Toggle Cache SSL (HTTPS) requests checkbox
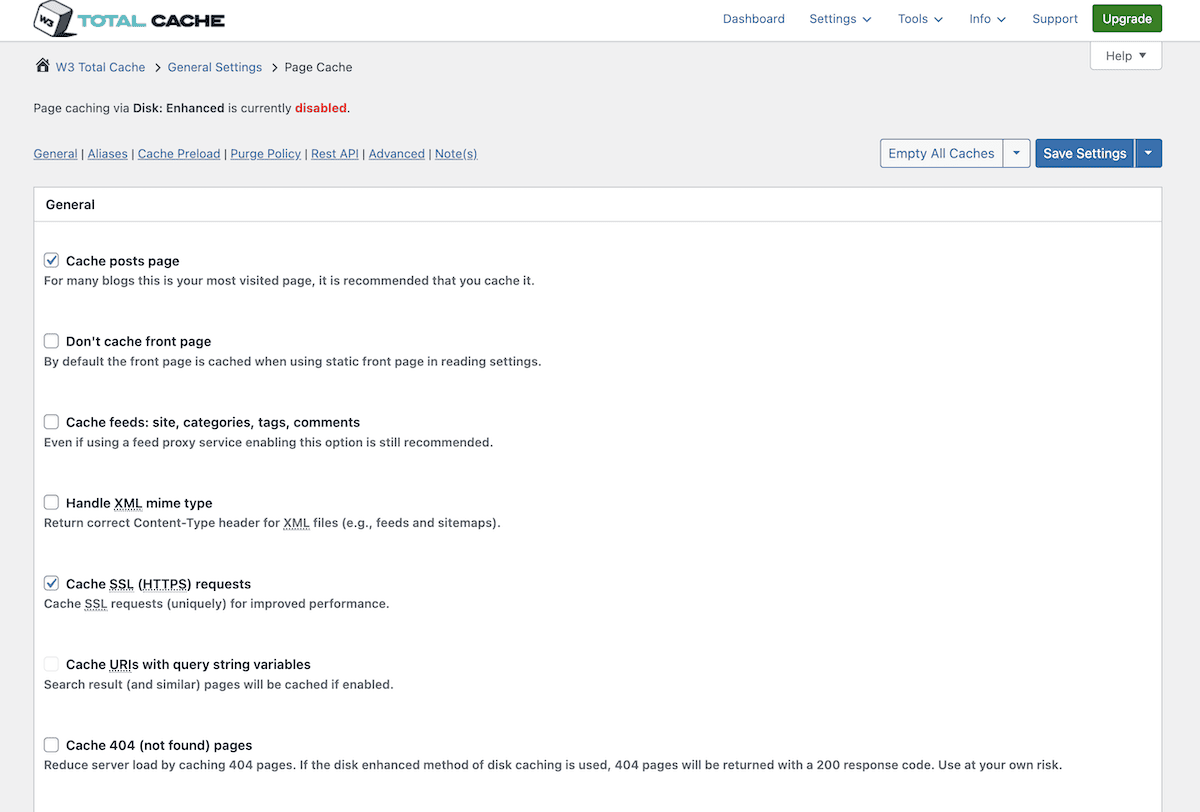The width and height of the screenshot is (1200, 812). tap(52, 583)
